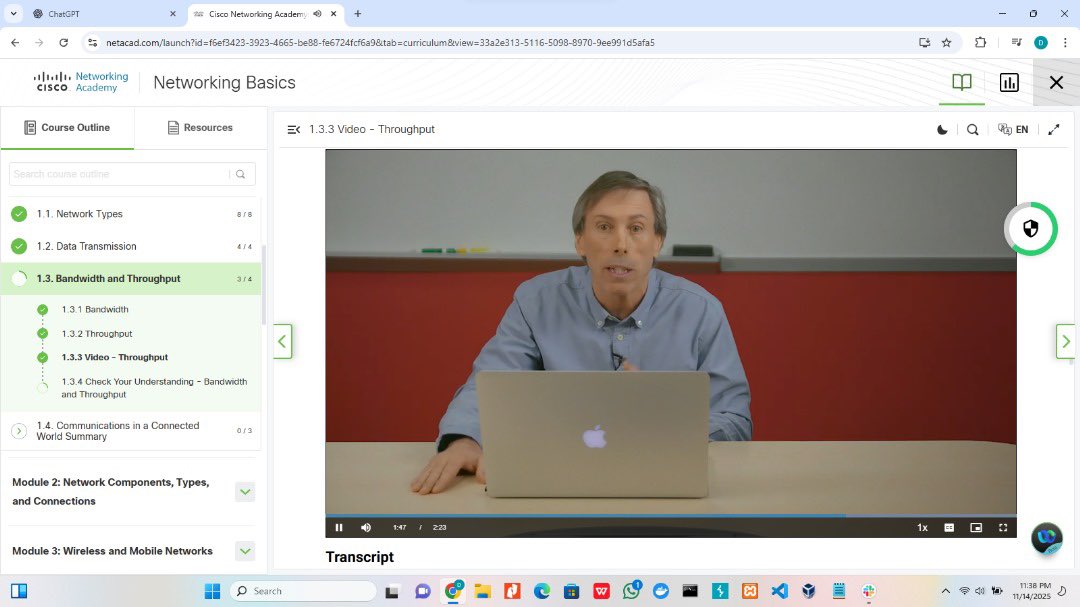Change playback speed from 1x

(921, 527)
